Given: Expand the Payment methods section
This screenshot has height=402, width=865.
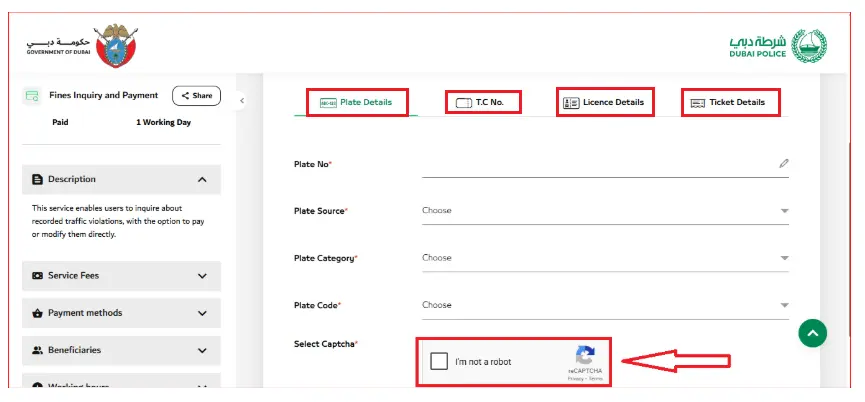Looking at the screenshot, I should (121, 313).
